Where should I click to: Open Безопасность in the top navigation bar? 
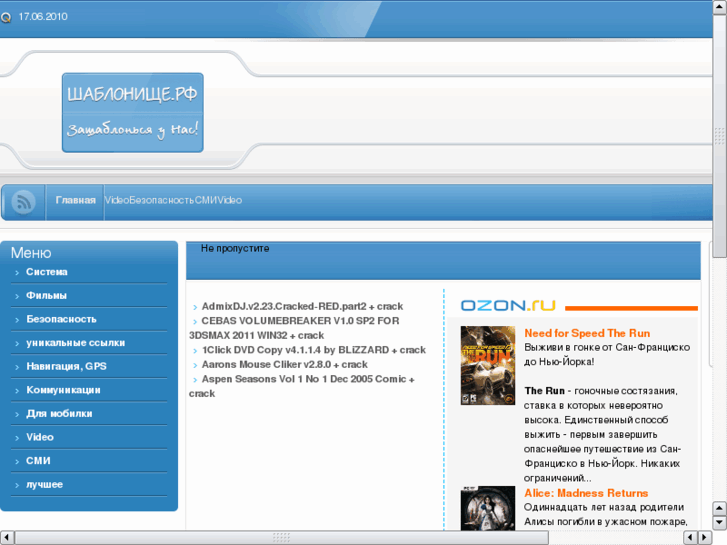point(161,200)
